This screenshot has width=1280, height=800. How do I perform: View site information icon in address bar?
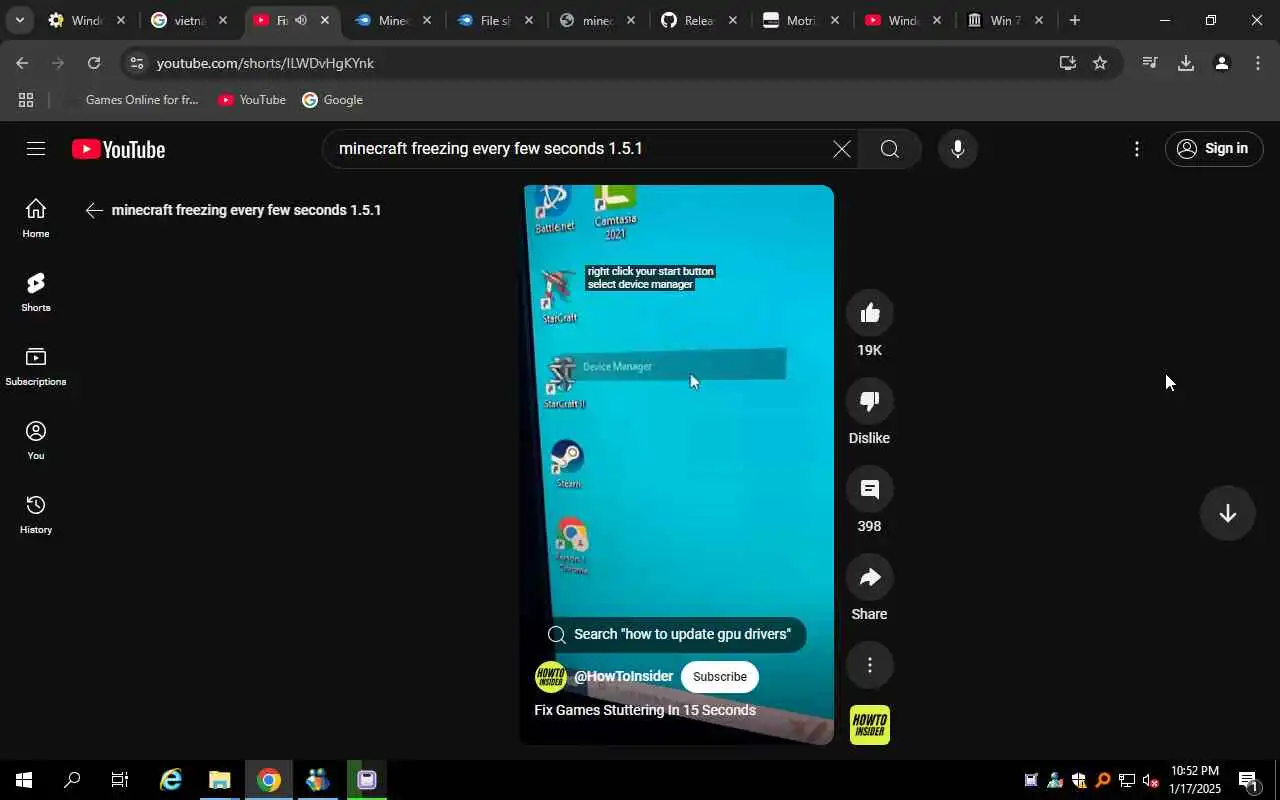coord(137,63)
